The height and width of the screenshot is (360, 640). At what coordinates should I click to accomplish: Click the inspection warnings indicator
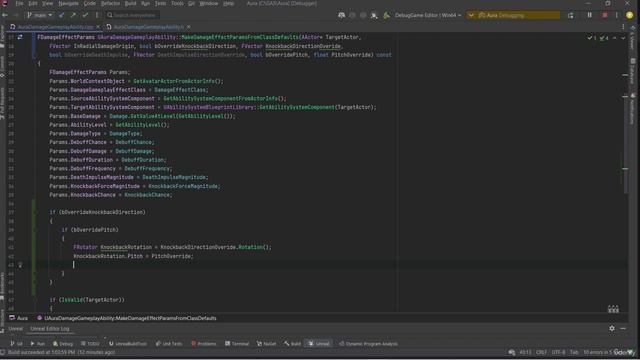(598, 38)
